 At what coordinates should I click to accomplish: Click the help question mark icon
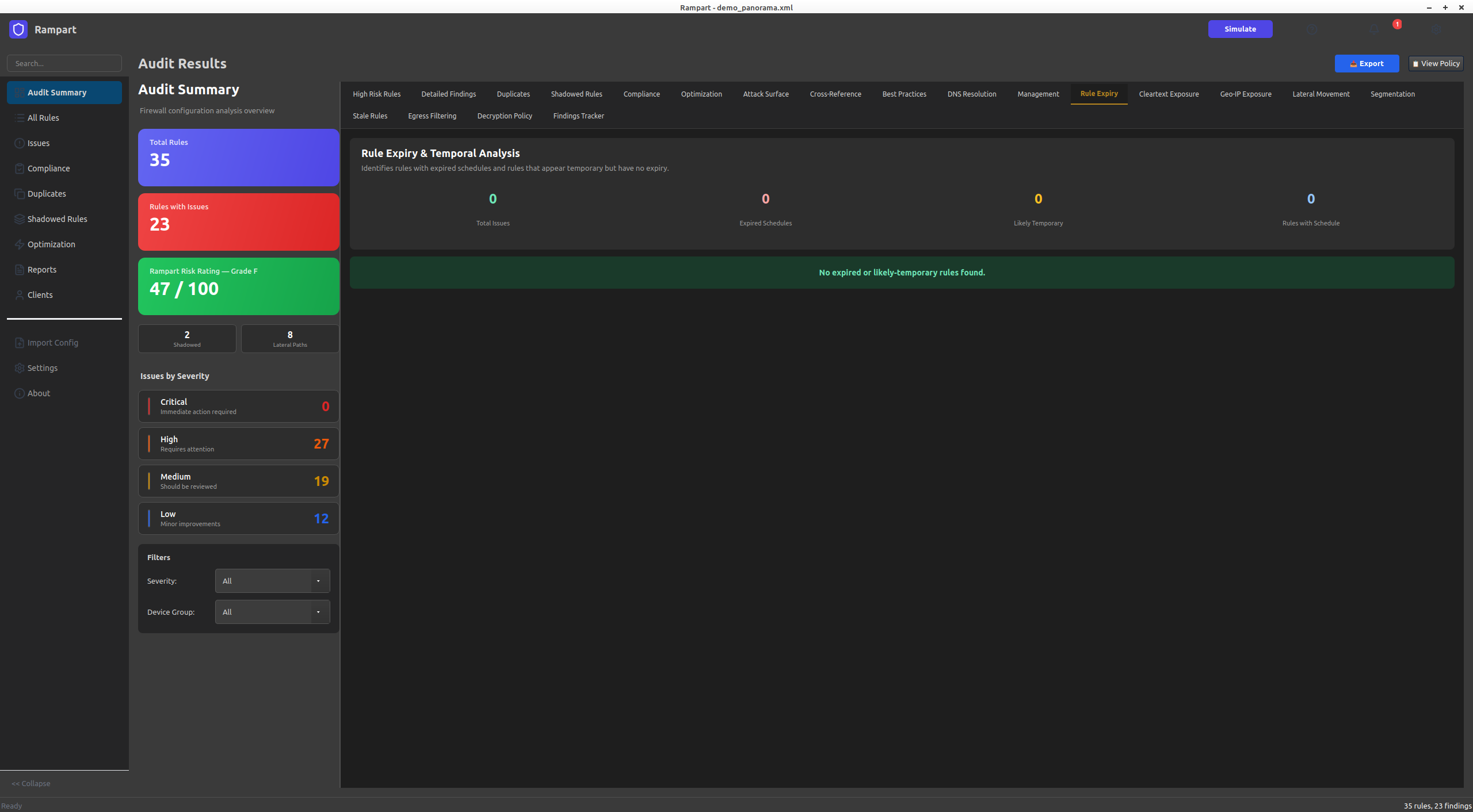pyautogui.click(x=1312, y=29)
